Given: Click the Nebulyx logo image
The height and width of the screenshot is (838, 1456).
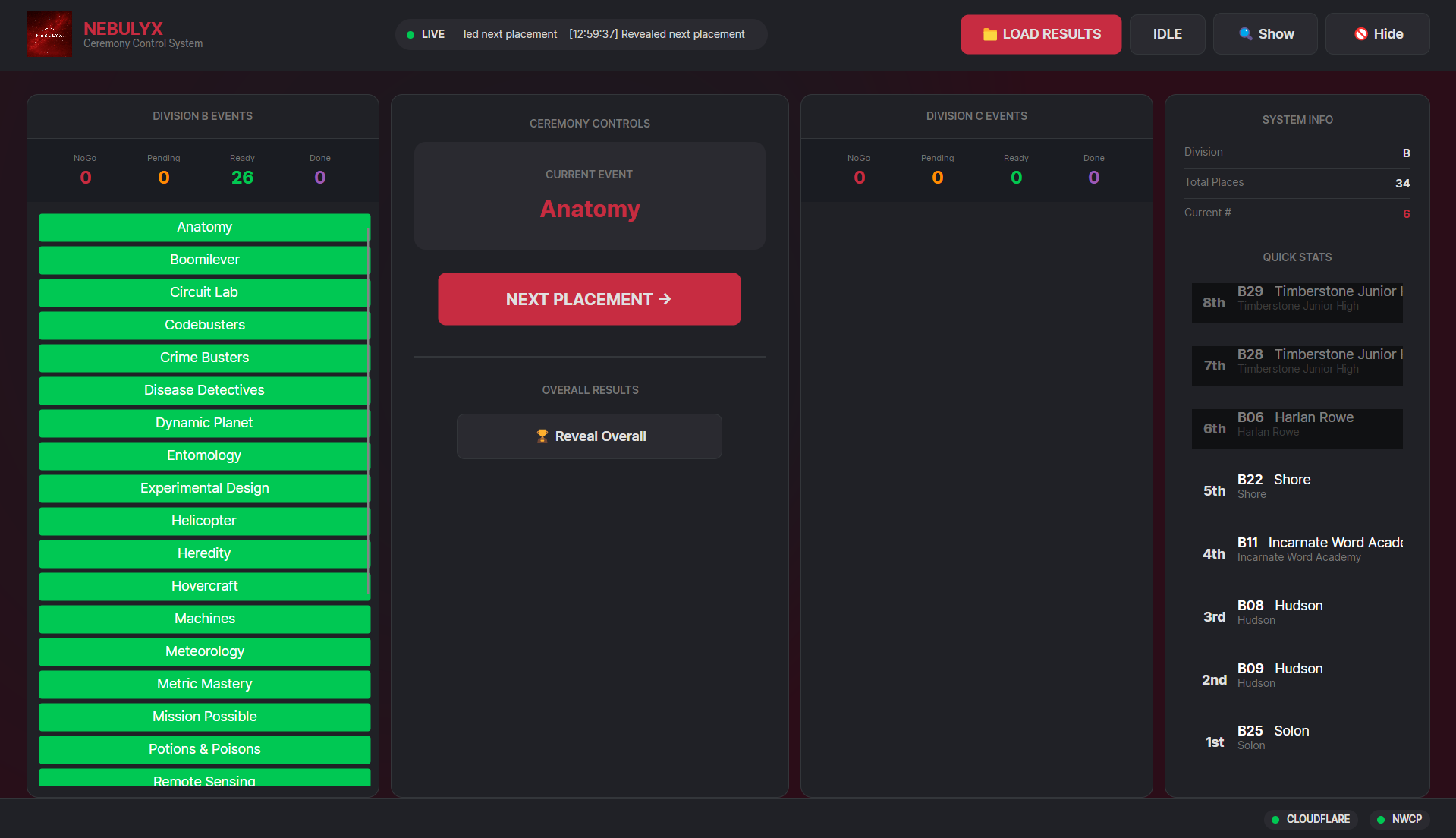Looking at the screenshot, I should (49, 34).
